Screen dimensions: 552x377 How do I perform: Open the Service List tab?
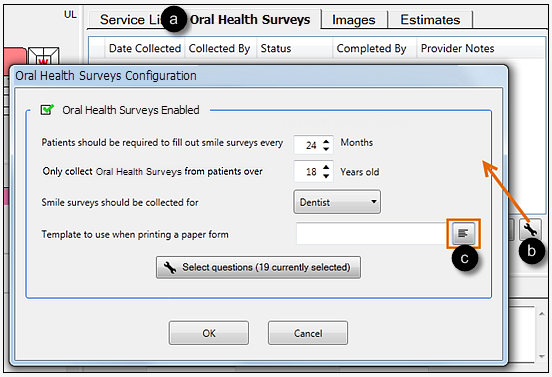click(131, 20)
